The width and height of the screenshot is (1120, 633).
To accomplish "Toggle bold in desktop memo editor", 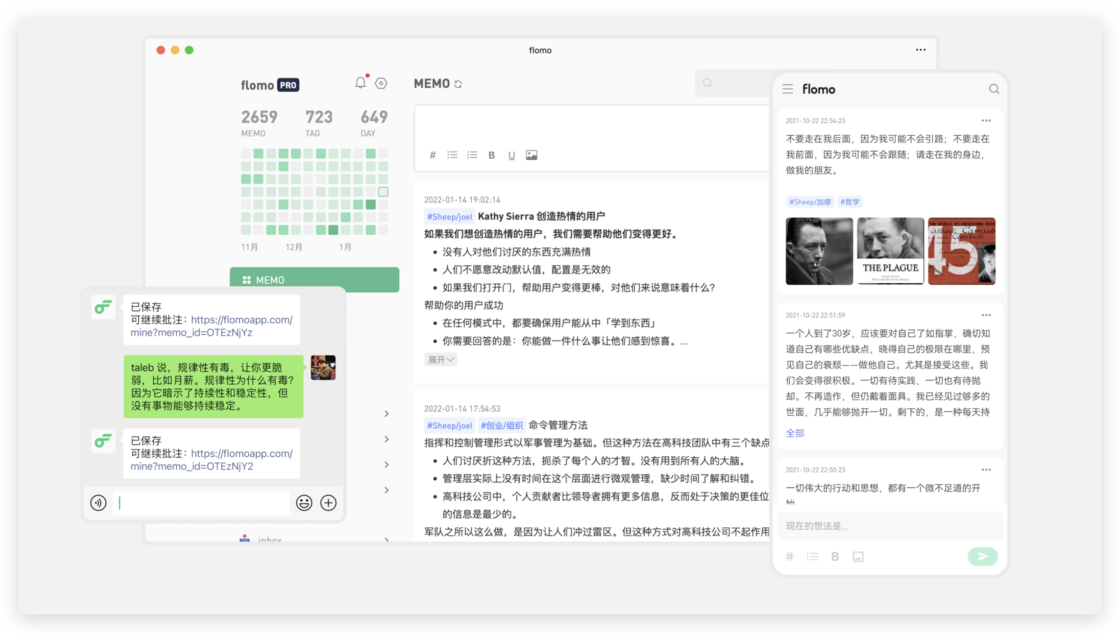I will click(x=491, y=155).
